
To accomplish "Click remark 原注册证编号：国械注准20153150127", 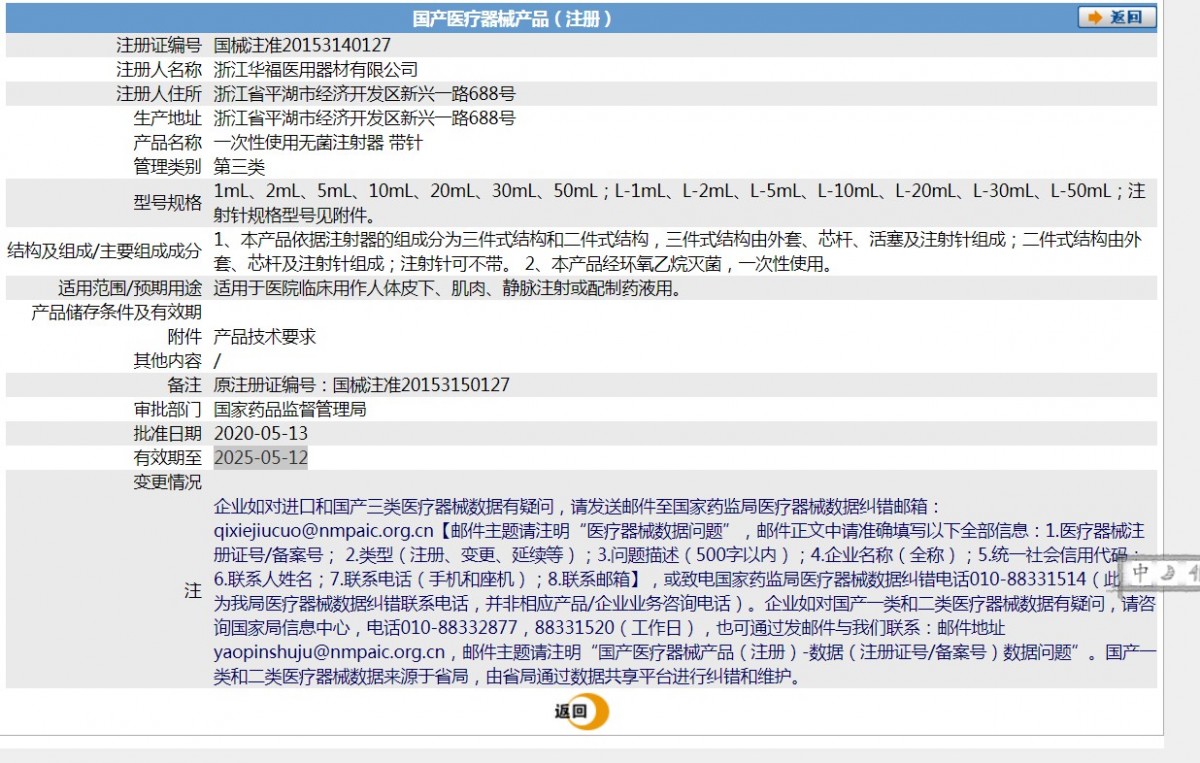I will [362, 385].
